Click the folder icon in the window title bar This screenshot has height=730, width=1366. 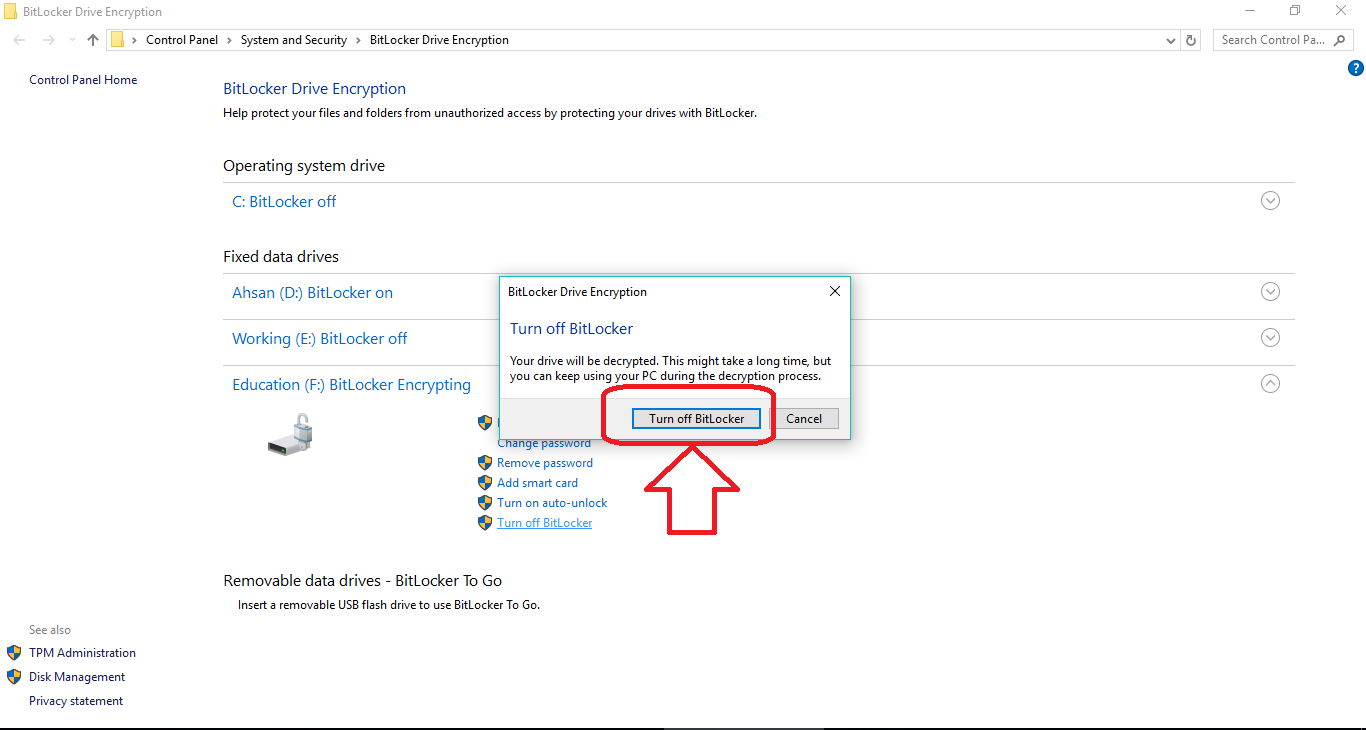(x=10, y=11)
